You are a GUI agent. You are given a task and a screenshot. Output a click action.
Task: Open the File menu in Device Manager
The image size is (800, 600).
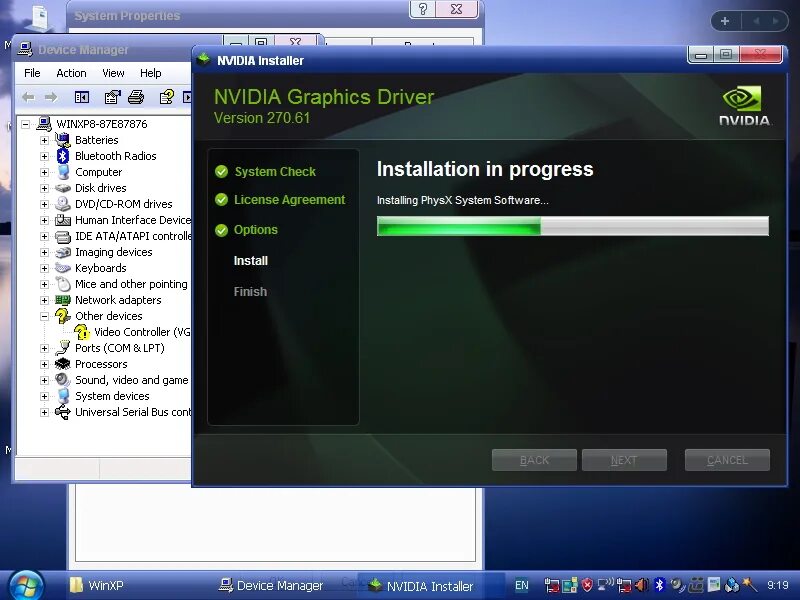coord(32,73)
